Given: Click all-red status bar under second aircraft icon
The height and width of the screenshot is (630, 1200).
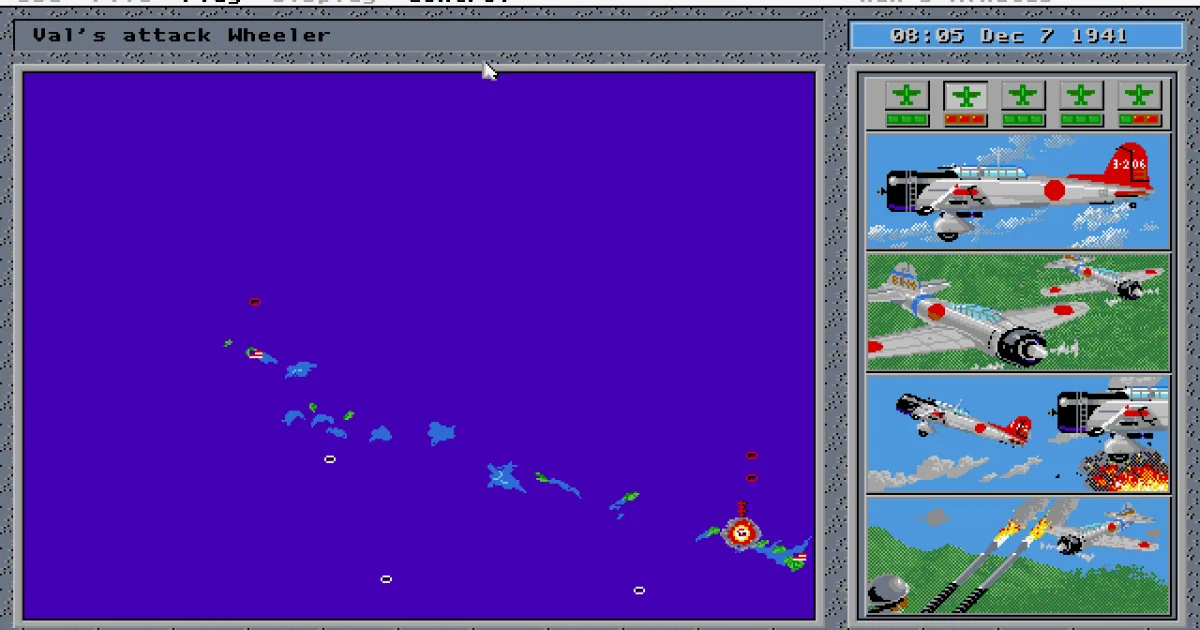Looking at the screenshot, I should [x=965, y=120].
